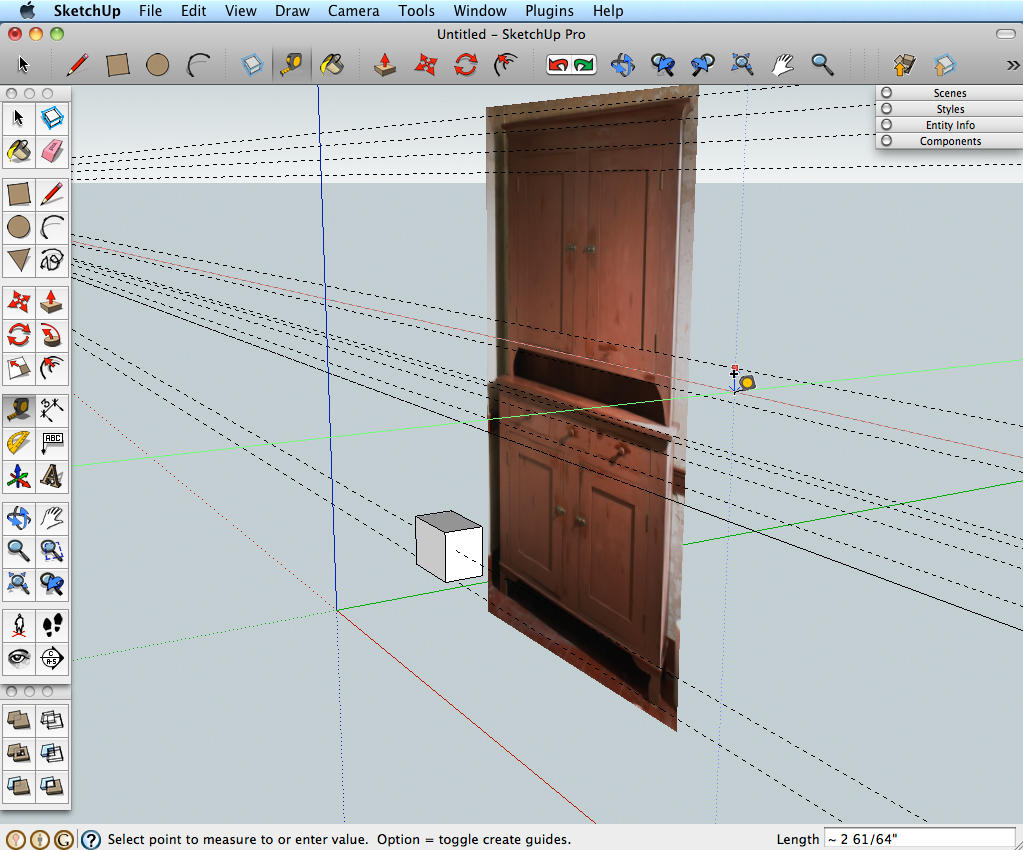Click the help question mark button

point(91,840)
